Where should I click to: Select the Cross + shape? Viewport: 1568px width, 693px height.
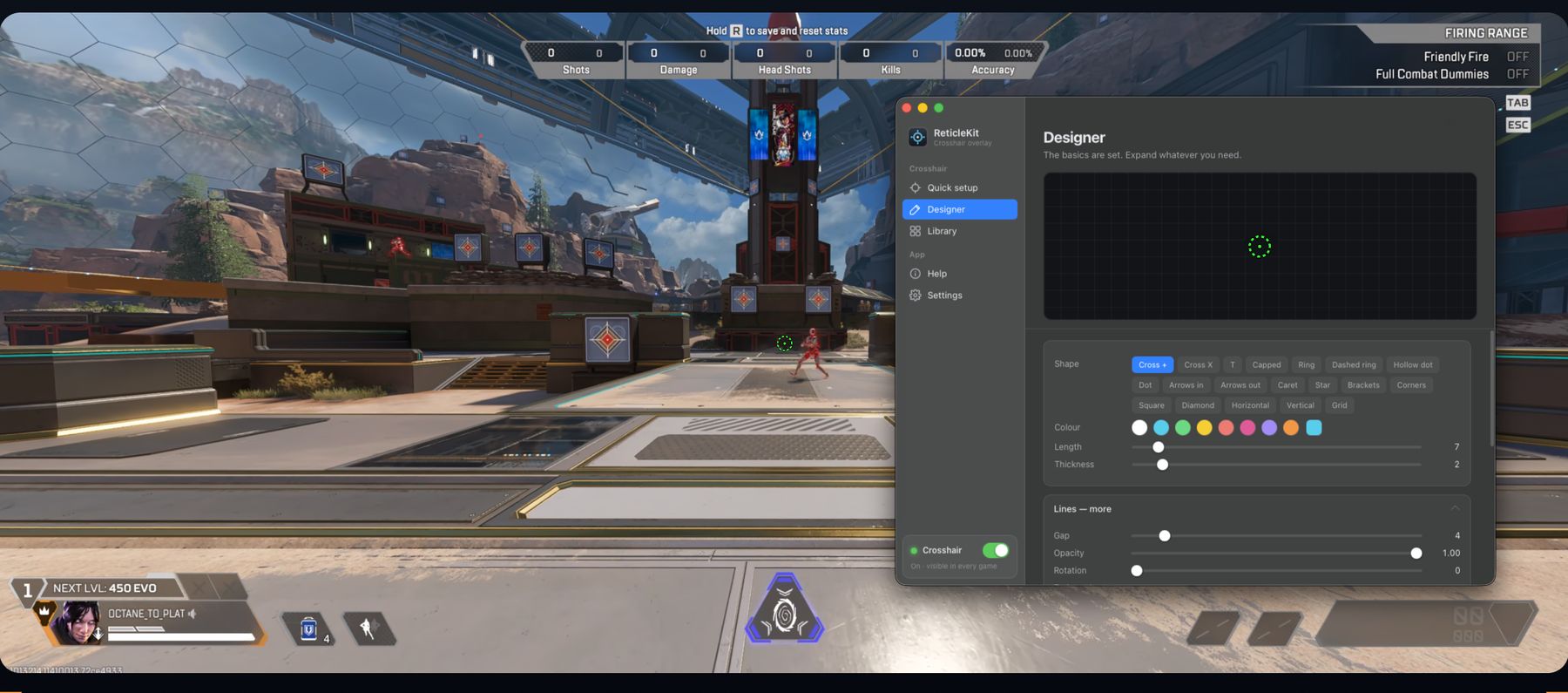(x=1152, y=365)
